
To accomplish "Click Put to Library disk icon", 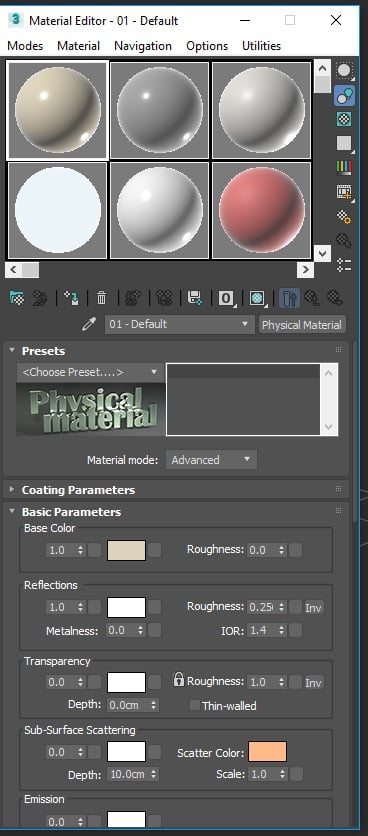I will [x=194, y=298].
